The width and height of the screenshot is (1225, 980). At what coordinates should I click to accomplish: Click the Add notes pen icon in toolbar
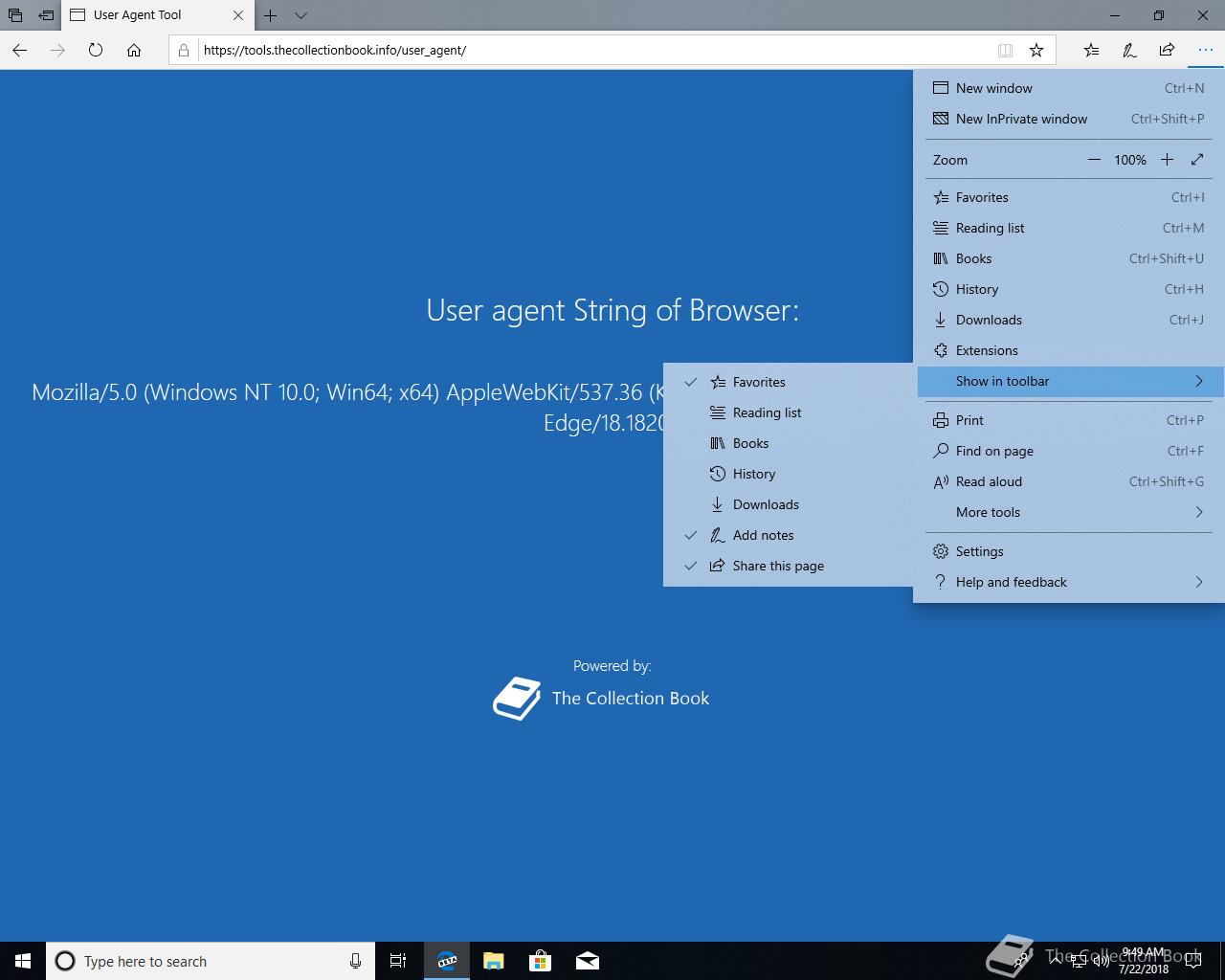tap(1129, 50)
